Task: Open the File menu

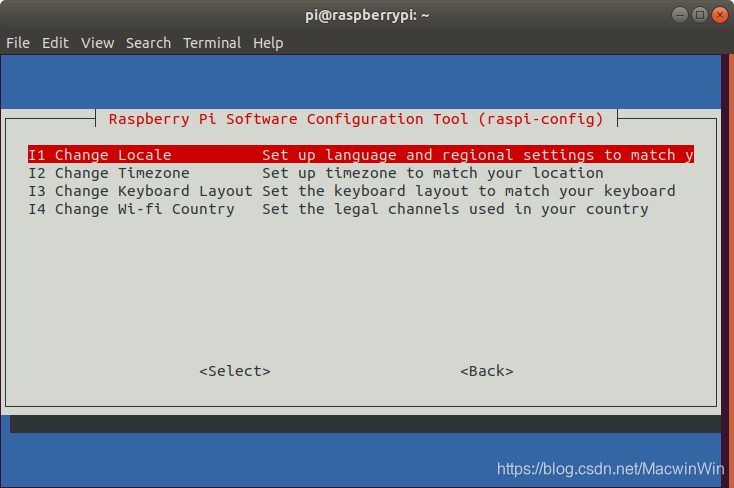Action: (18, 43)
